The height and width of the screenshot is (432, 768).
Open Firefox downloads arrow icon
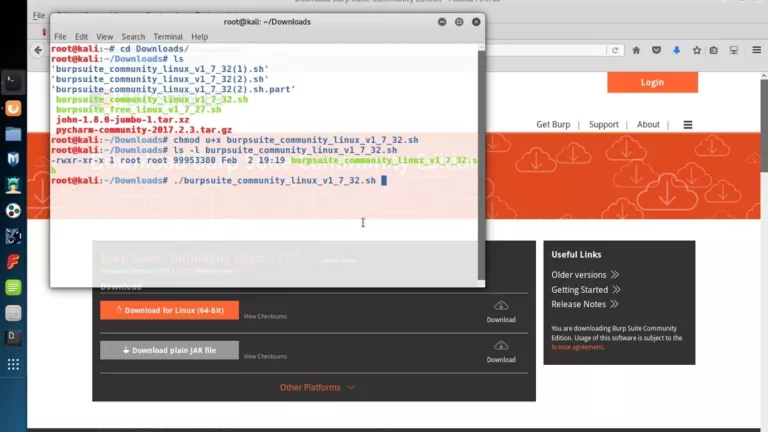676,50
